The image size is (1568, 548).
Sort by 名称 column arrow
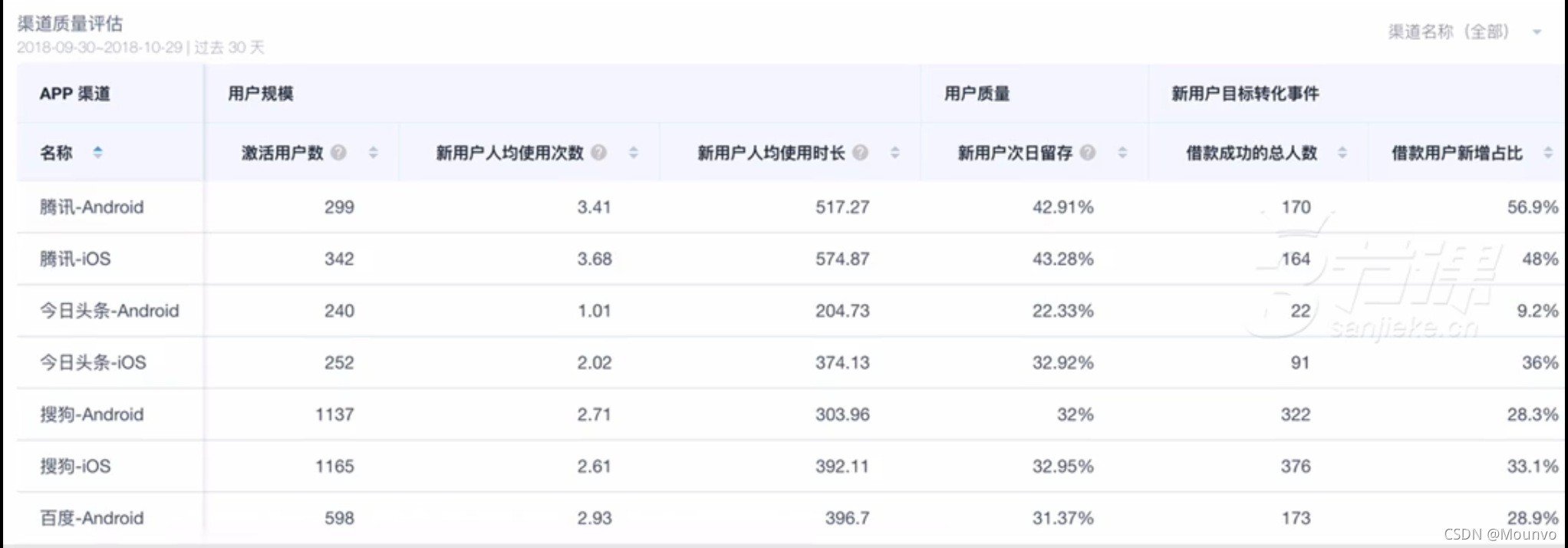tap(97, 152)
